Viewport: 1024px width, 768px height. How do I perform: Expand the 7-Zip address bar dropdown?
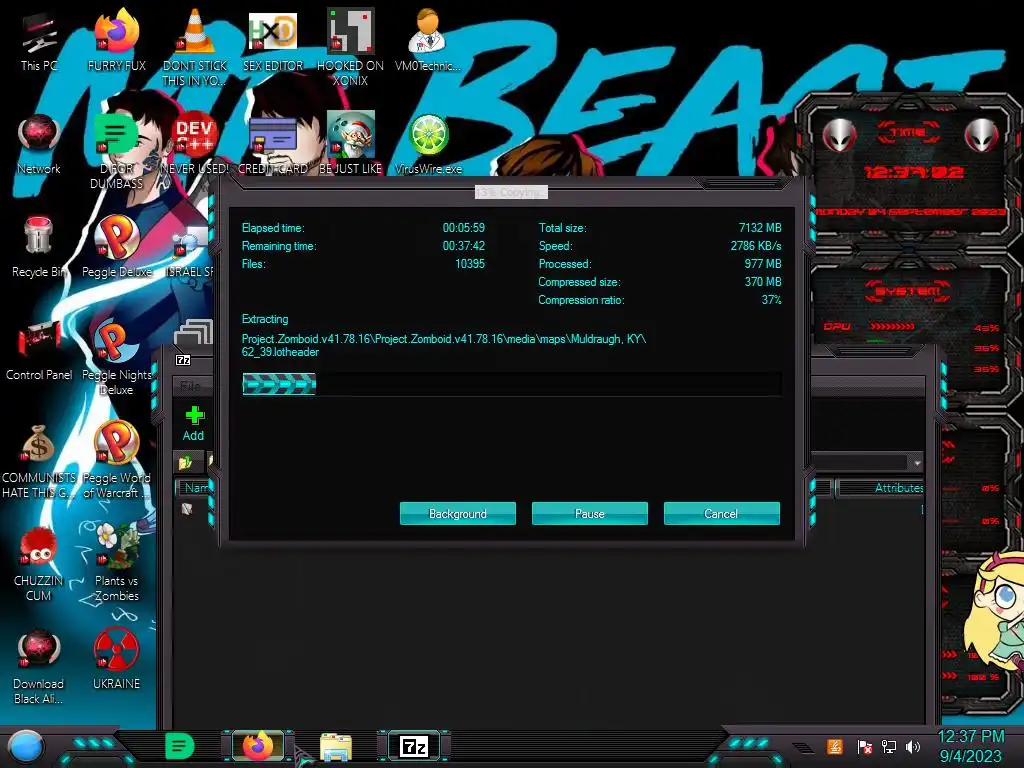point(917,462)
